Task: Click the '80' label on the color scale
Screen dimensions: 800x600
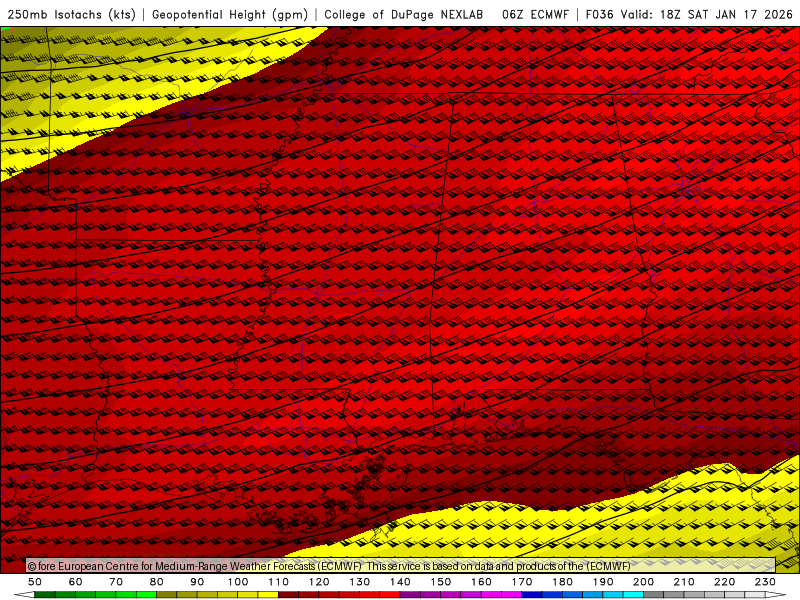Action: coord(157,582)
